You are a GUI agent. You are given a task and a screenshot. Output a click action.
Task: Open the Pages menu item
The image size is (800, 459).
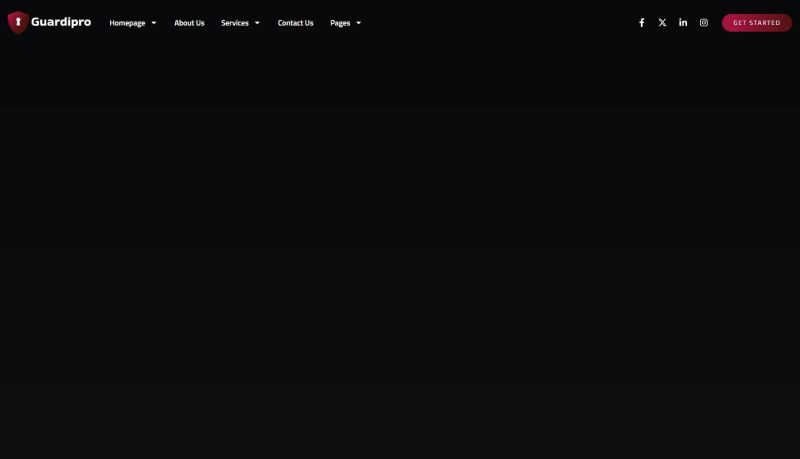click(x=340, y=23)
